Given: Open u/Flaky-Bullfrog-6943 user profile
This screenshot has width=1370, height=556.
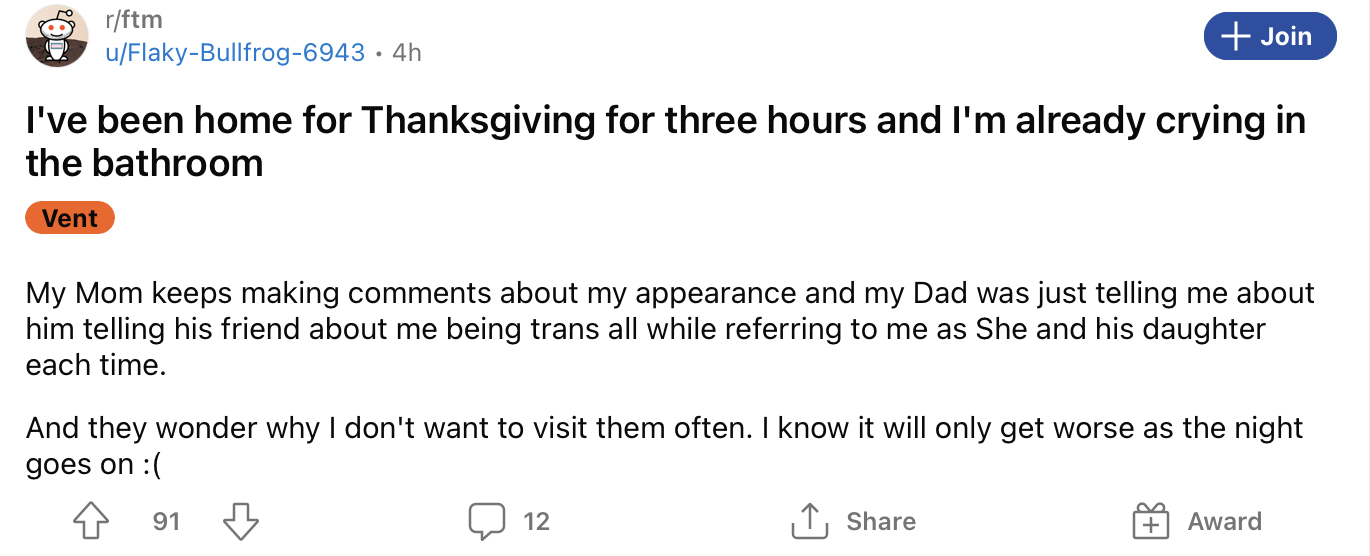Looking at the screenshot, I should point(235,52).
